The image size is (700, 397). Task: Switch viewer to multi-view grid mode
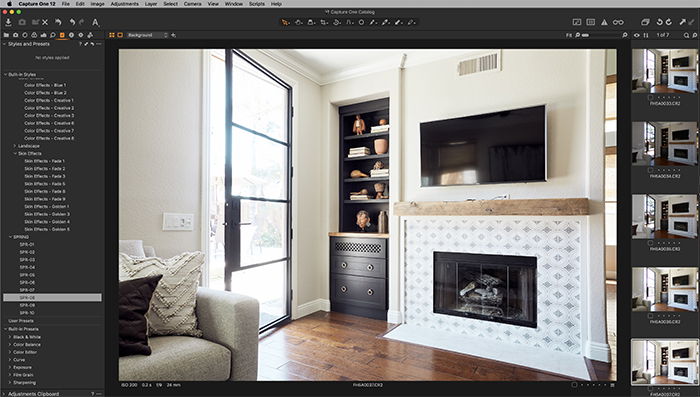[112, 35]
